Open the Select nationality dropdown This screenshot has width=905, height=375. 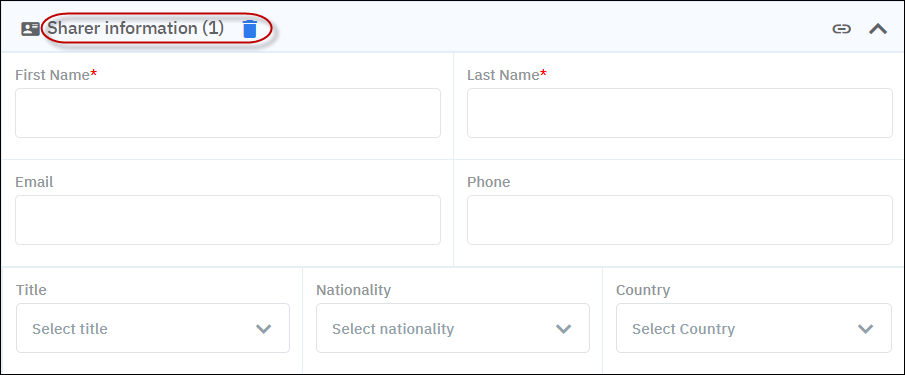453,328
